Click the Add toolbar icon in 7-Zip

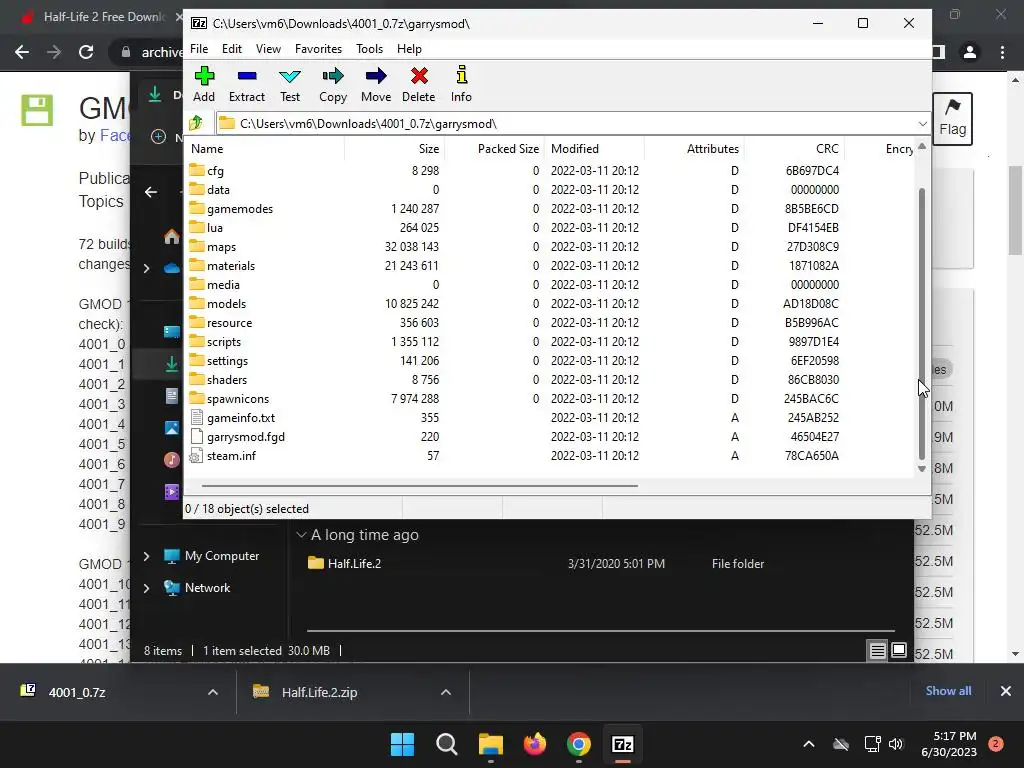204,84
